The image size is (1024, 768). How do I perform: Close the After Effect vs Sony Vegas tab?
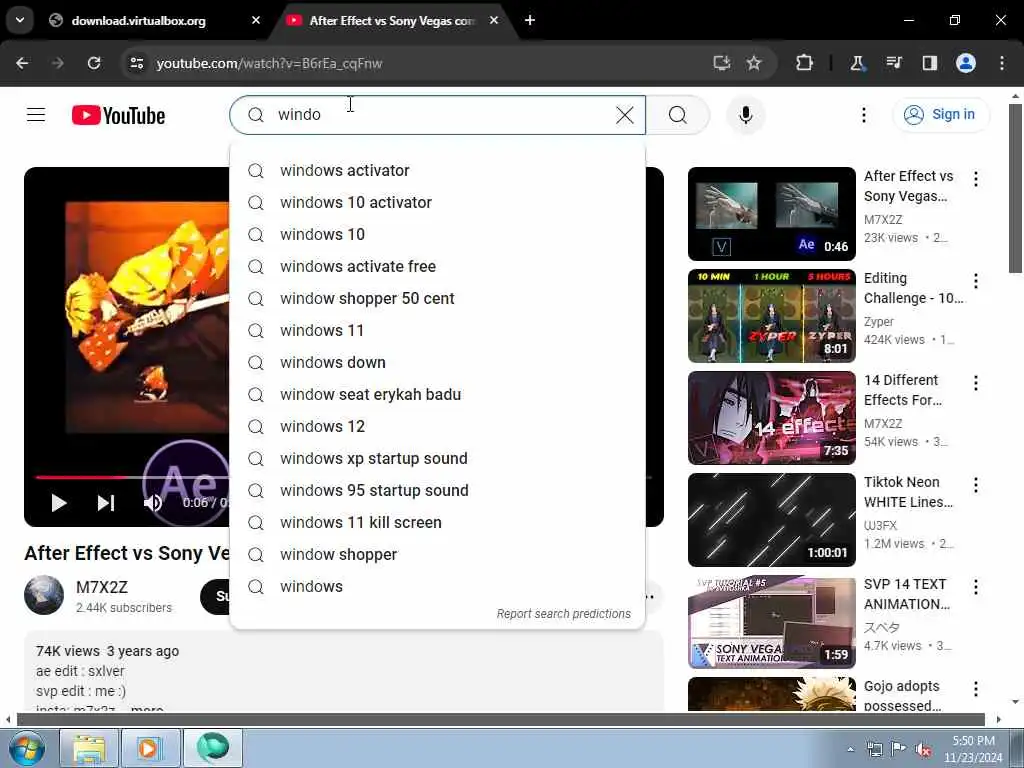[494, 20]
